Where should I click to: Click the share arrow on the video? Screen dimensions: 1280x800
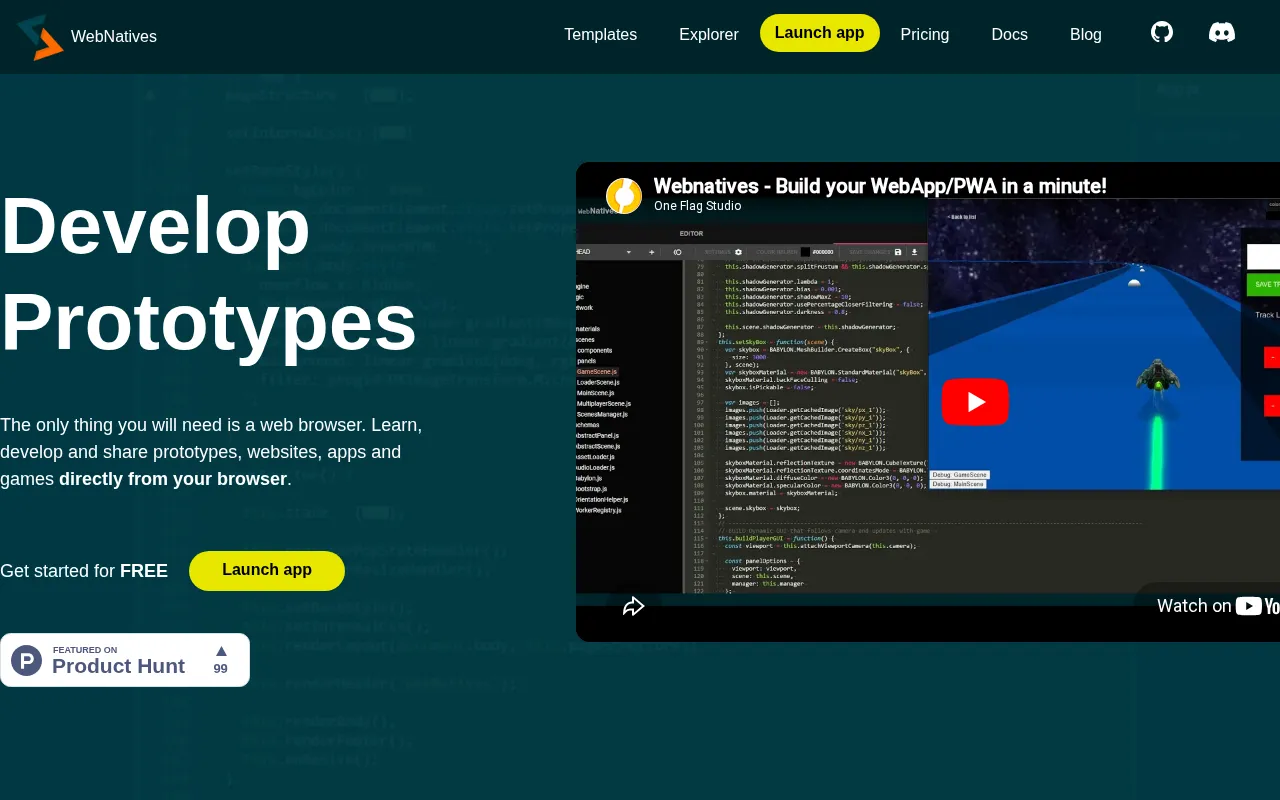(x=633, y=606)
